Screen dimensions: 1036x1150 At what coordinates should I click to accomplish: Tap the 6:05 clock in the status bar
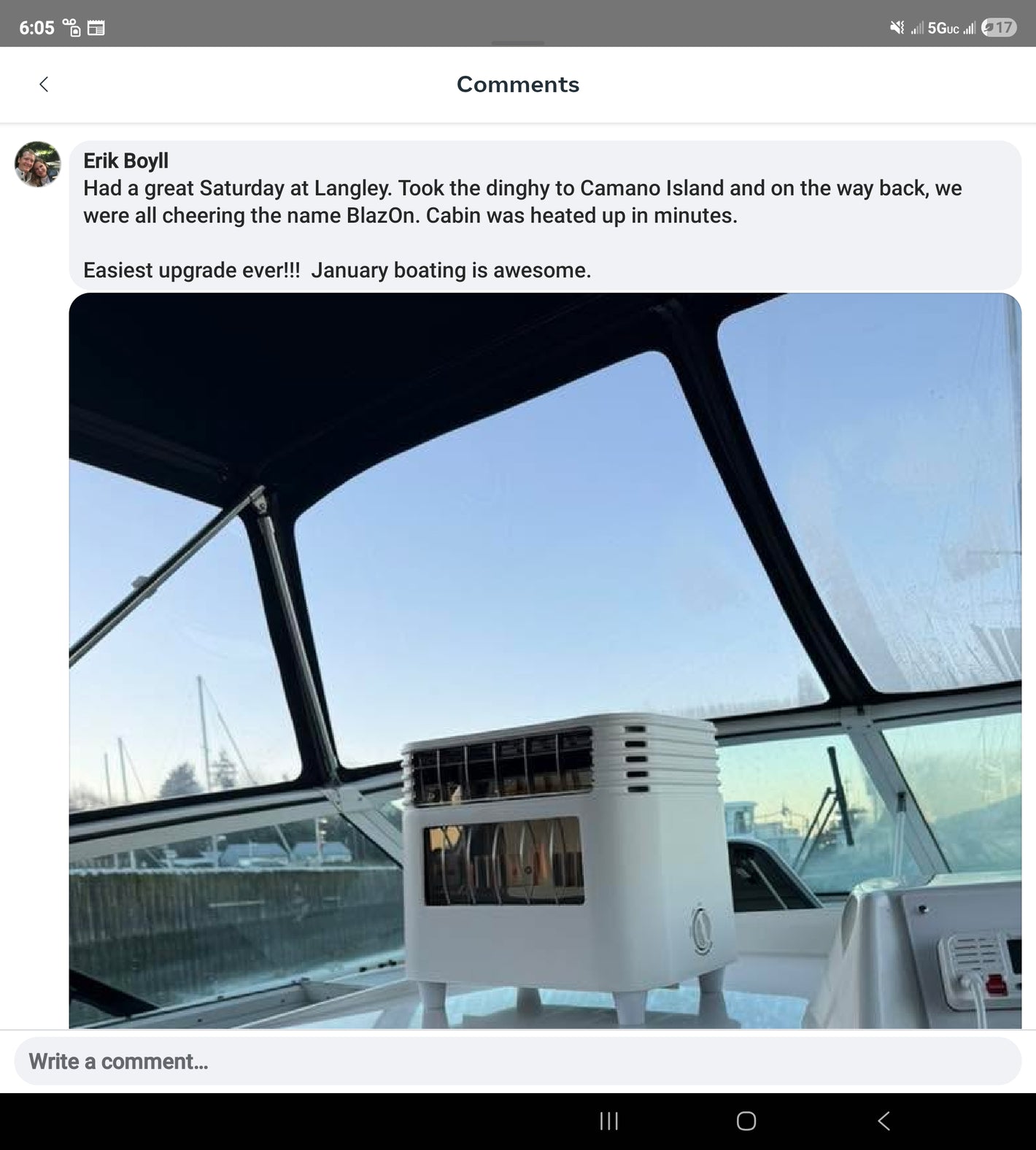[x=36, y=28]
